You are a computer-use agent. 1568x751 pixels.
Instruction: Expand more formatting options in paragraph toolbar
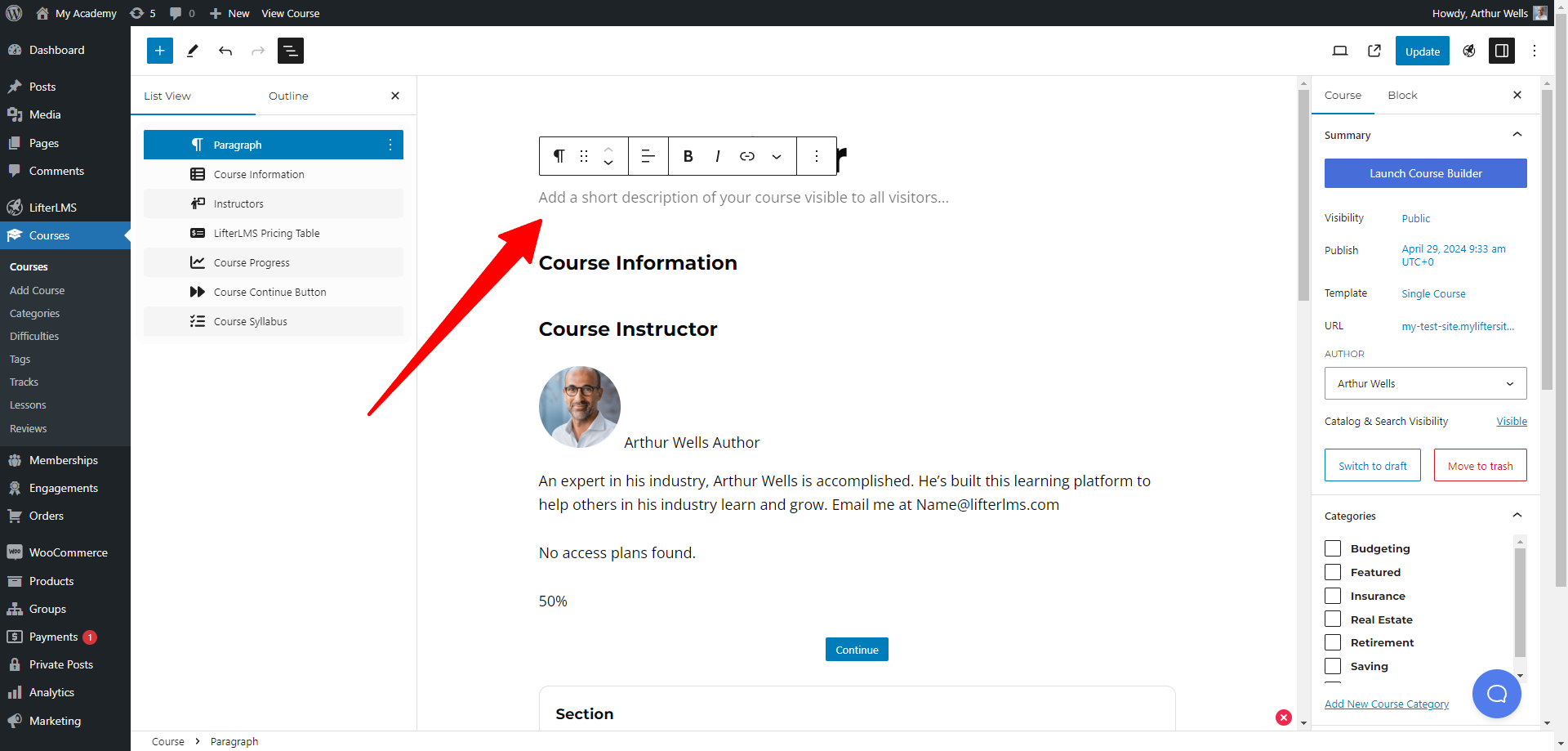point(776,155)
